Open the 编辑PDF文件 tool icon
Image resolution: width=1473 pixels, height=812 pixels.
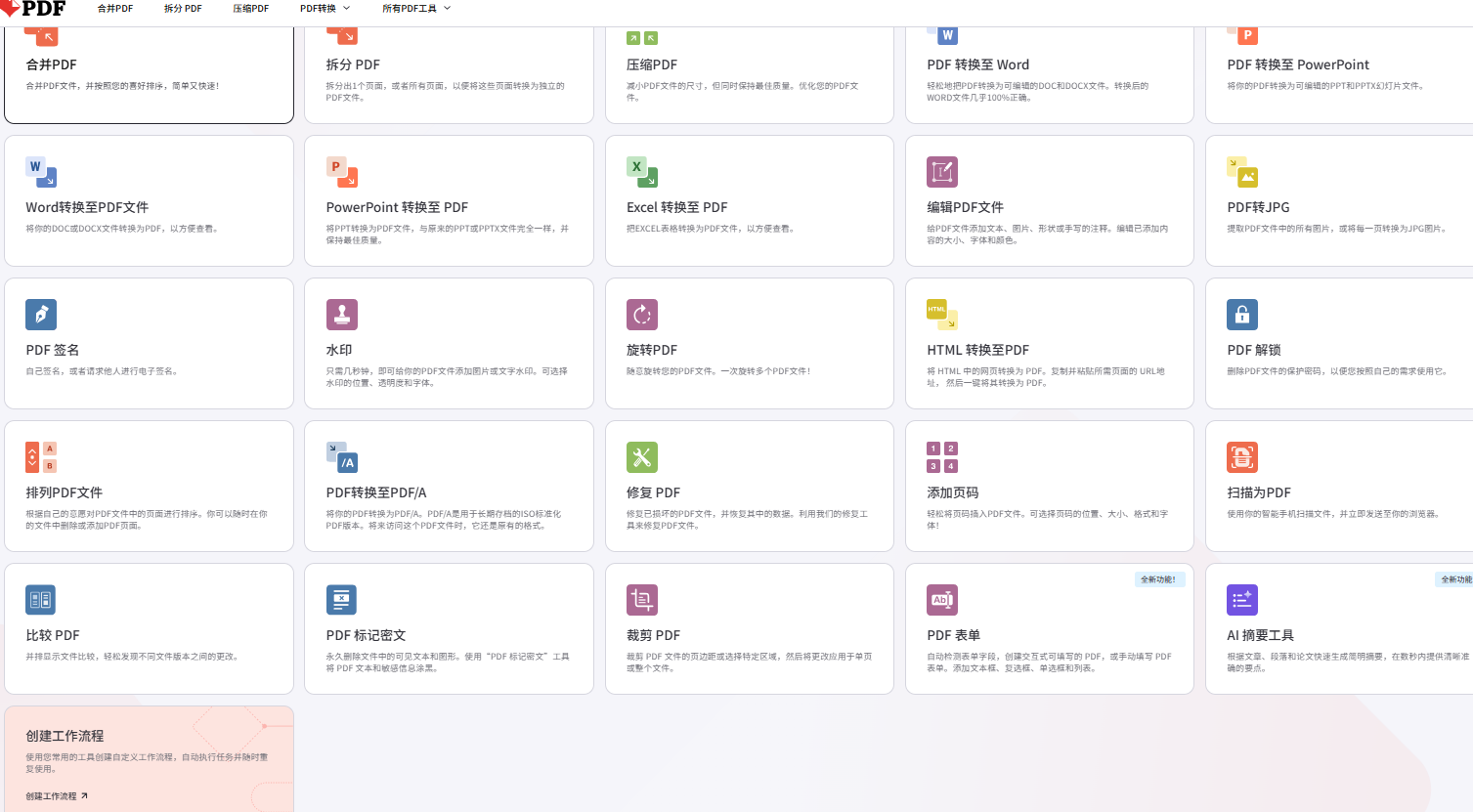point(942,172)
